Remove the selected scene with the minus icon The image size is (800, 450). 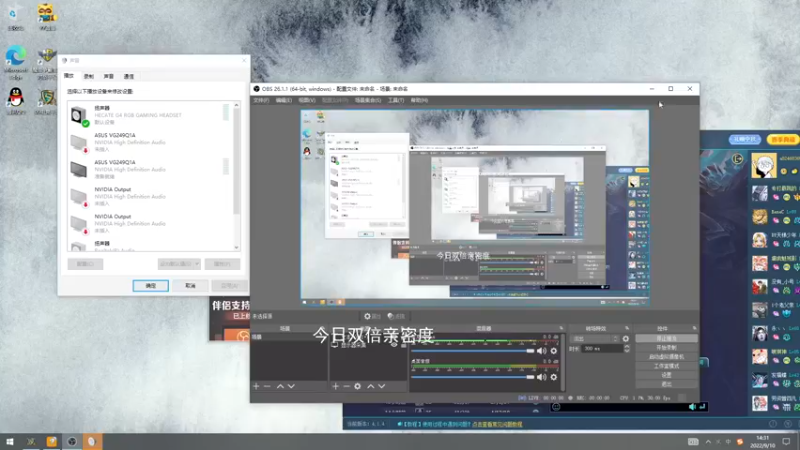[267, 386]
